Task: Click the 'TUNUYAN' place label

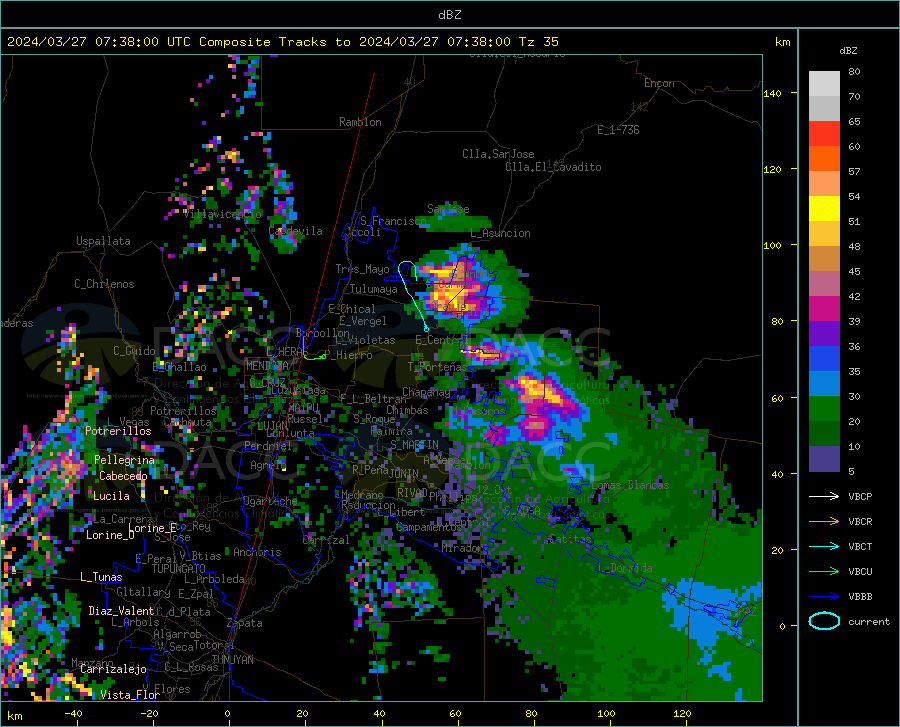Action: click(x=232, y=660)
